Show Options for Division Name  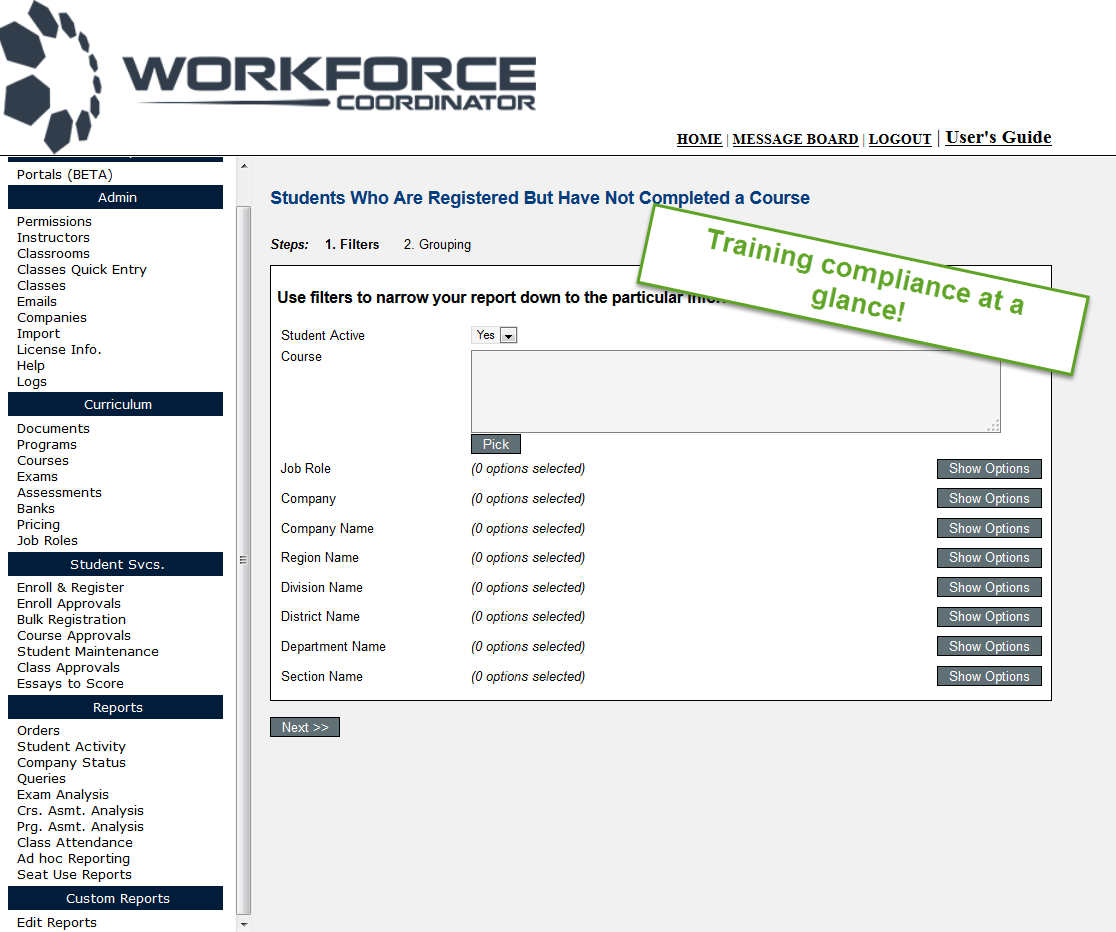tap(989, 587)
